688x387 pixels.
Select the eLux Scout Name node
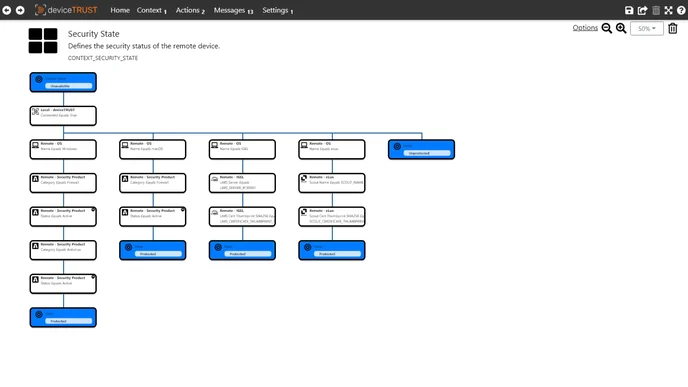coord(332,183)
